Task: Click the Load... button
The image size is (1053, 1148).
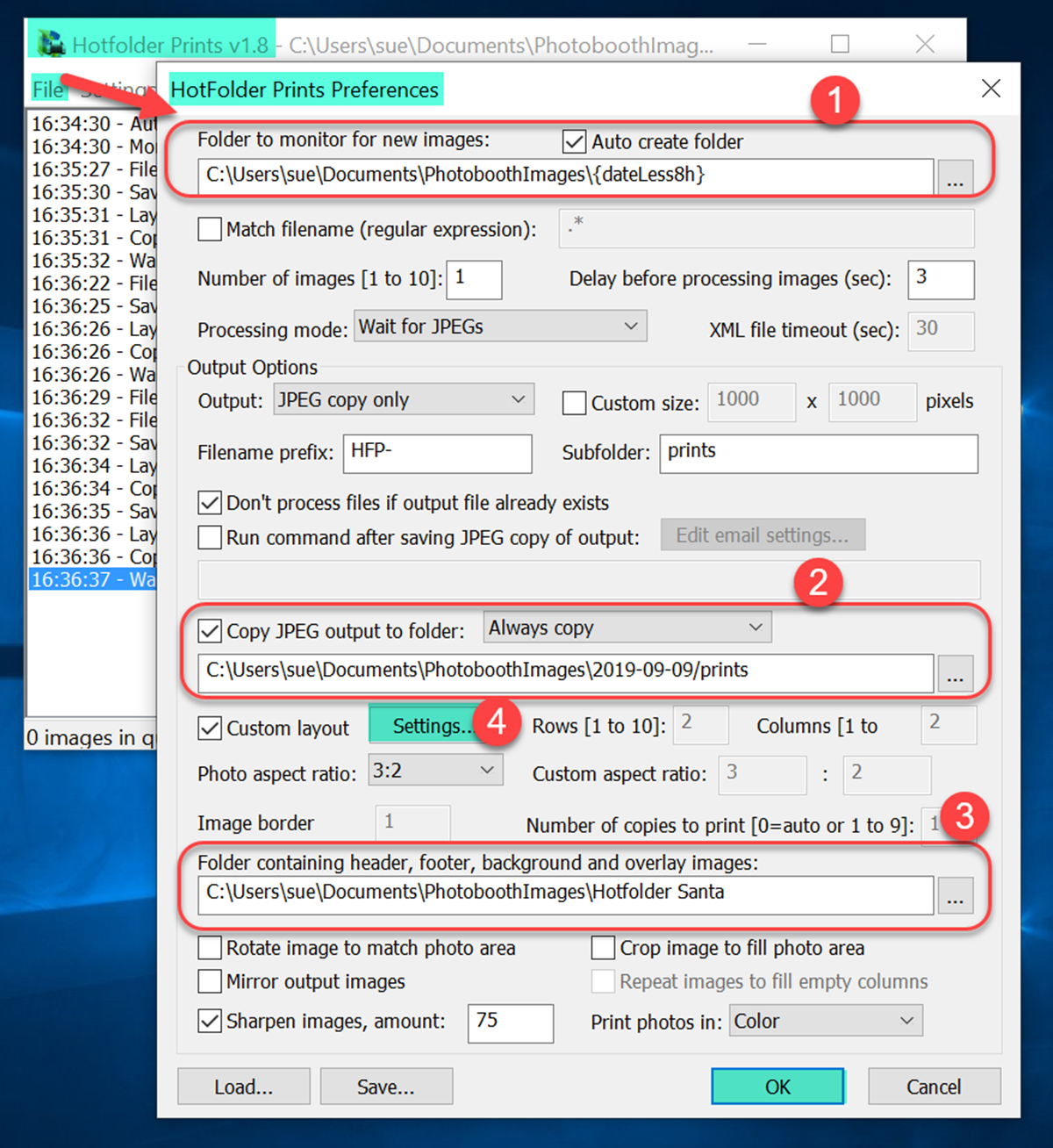Action: (244, 1087)
